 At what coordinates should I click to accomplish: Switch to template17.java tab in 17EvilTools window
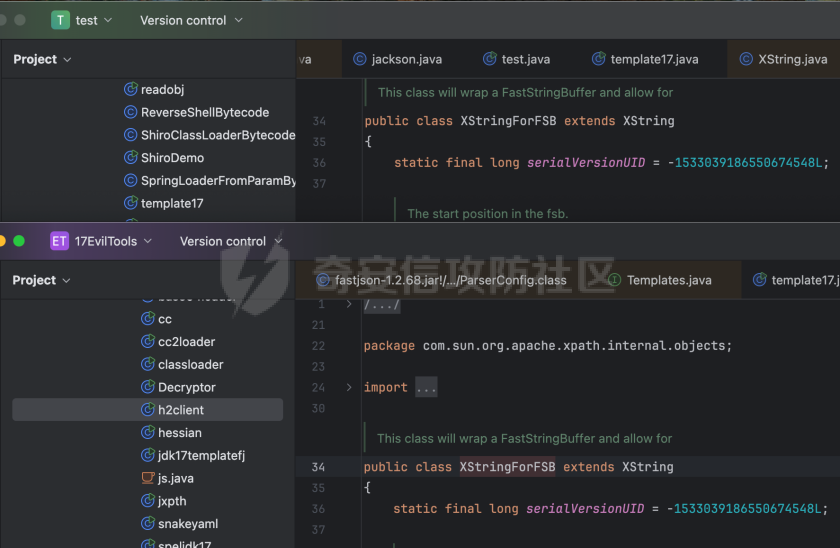pyautogui.click(x=797, y=280)
